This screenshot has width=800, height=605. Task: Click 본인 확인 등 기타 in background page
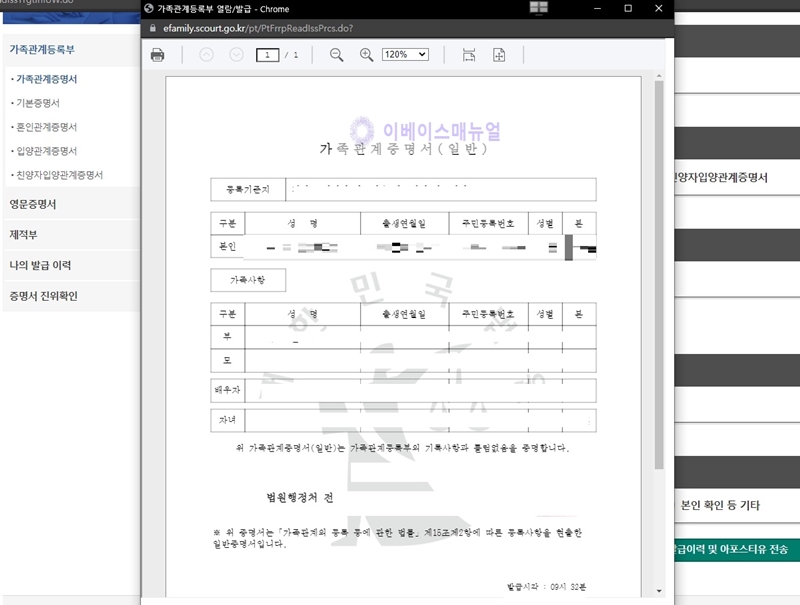[720, 505]
